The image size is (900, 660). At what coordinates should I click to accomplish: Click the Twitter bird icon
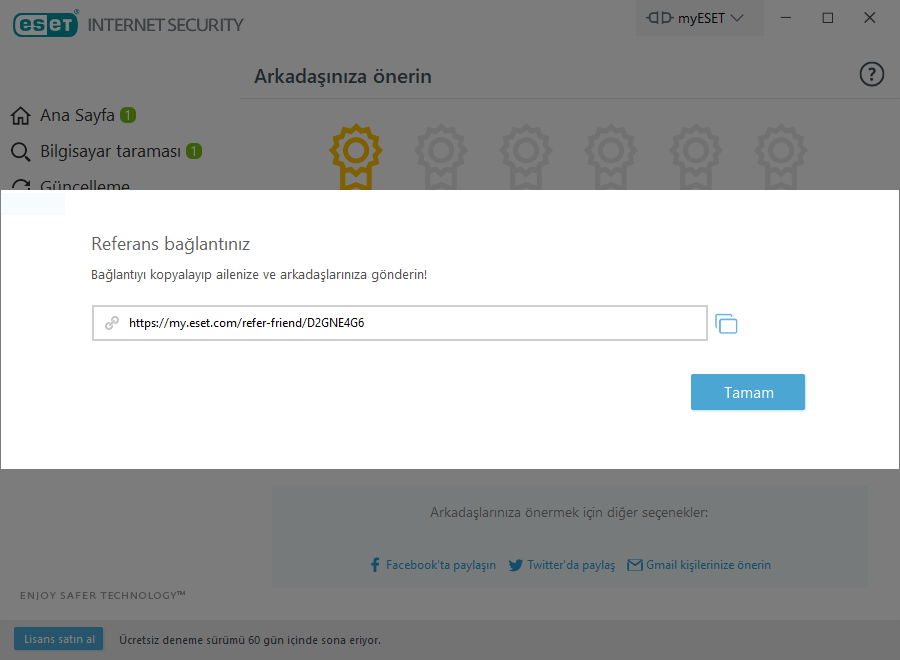(515, 565)
